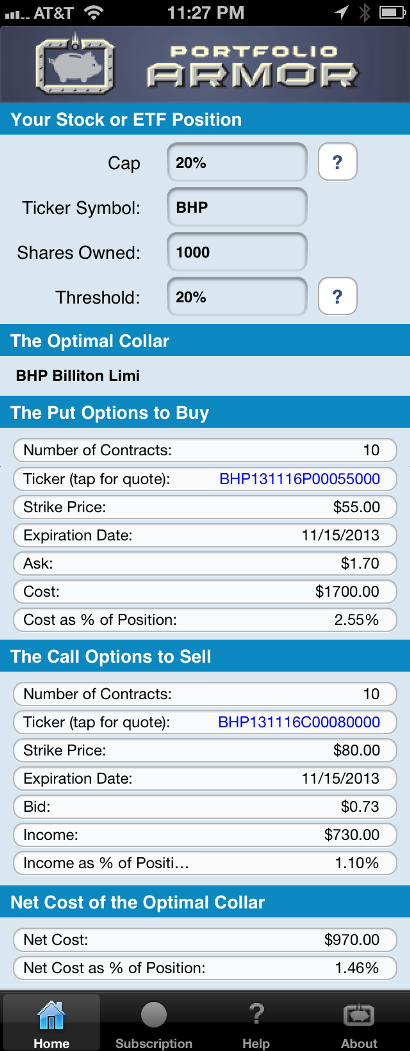The image size is (410, 1051).
Task: Tap the help button next to Cap
Action: [x=338, y=162]
